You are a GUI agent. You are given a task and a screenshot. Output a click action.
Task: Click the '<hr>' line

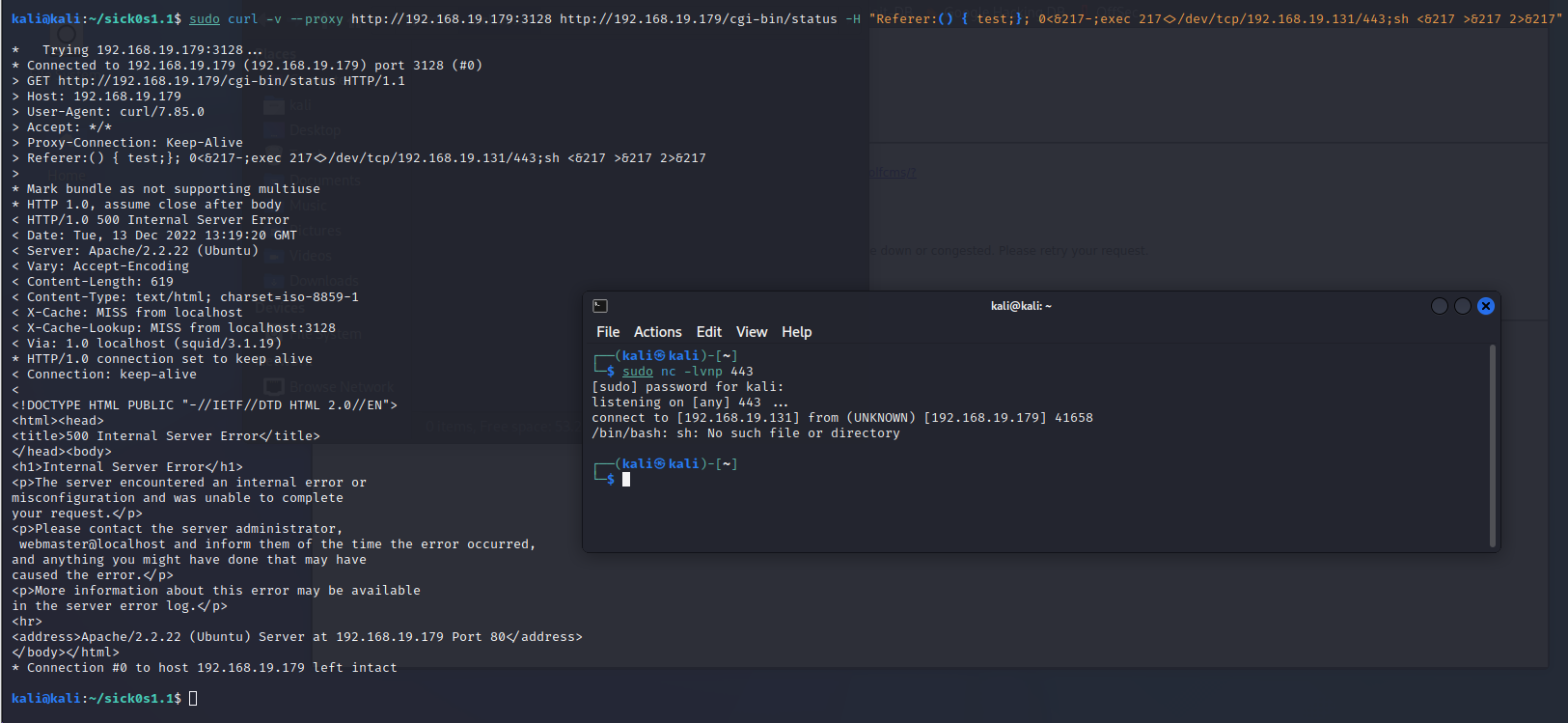click(27, 621)
